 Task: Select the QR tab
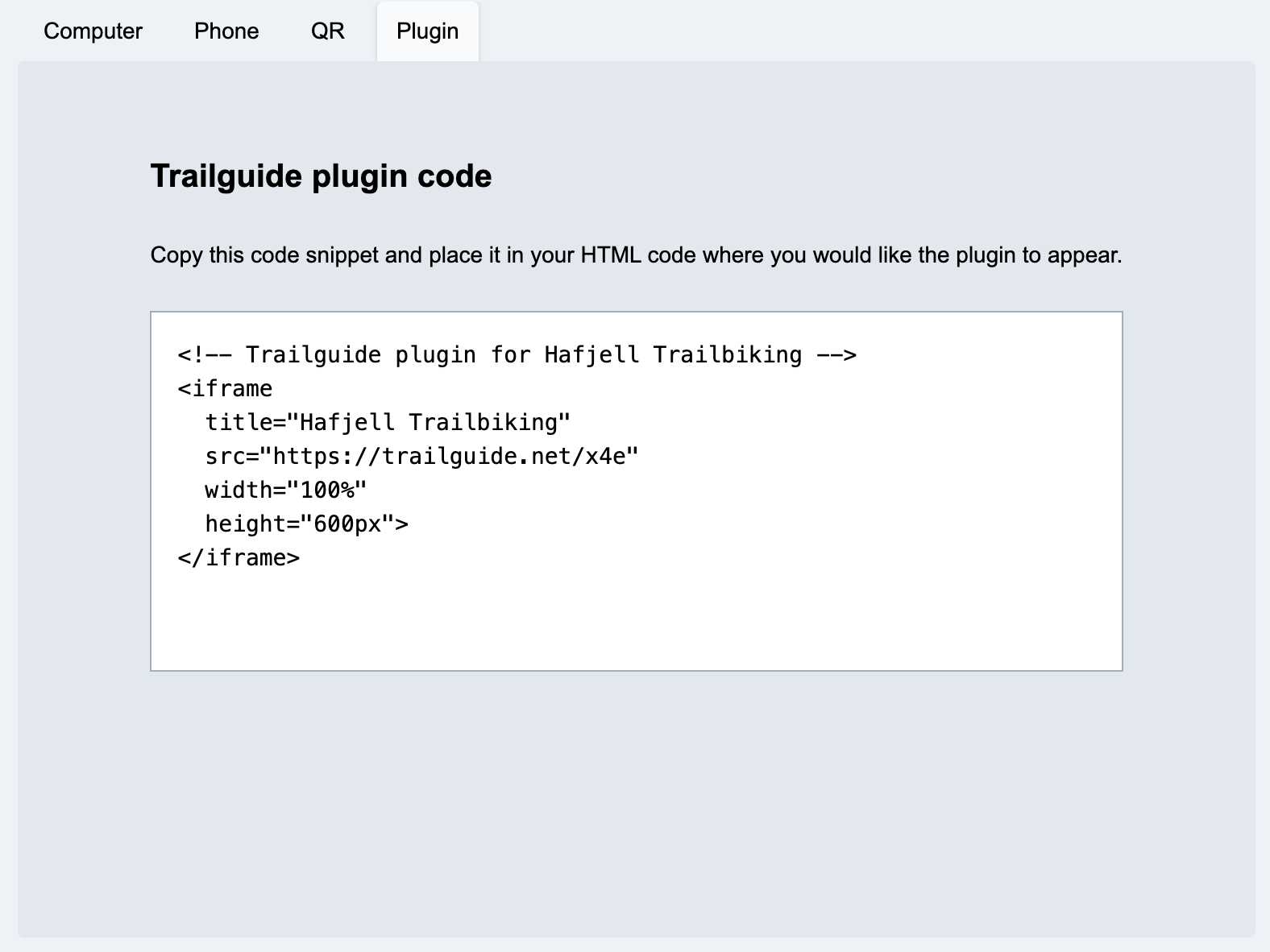(328, 31)
